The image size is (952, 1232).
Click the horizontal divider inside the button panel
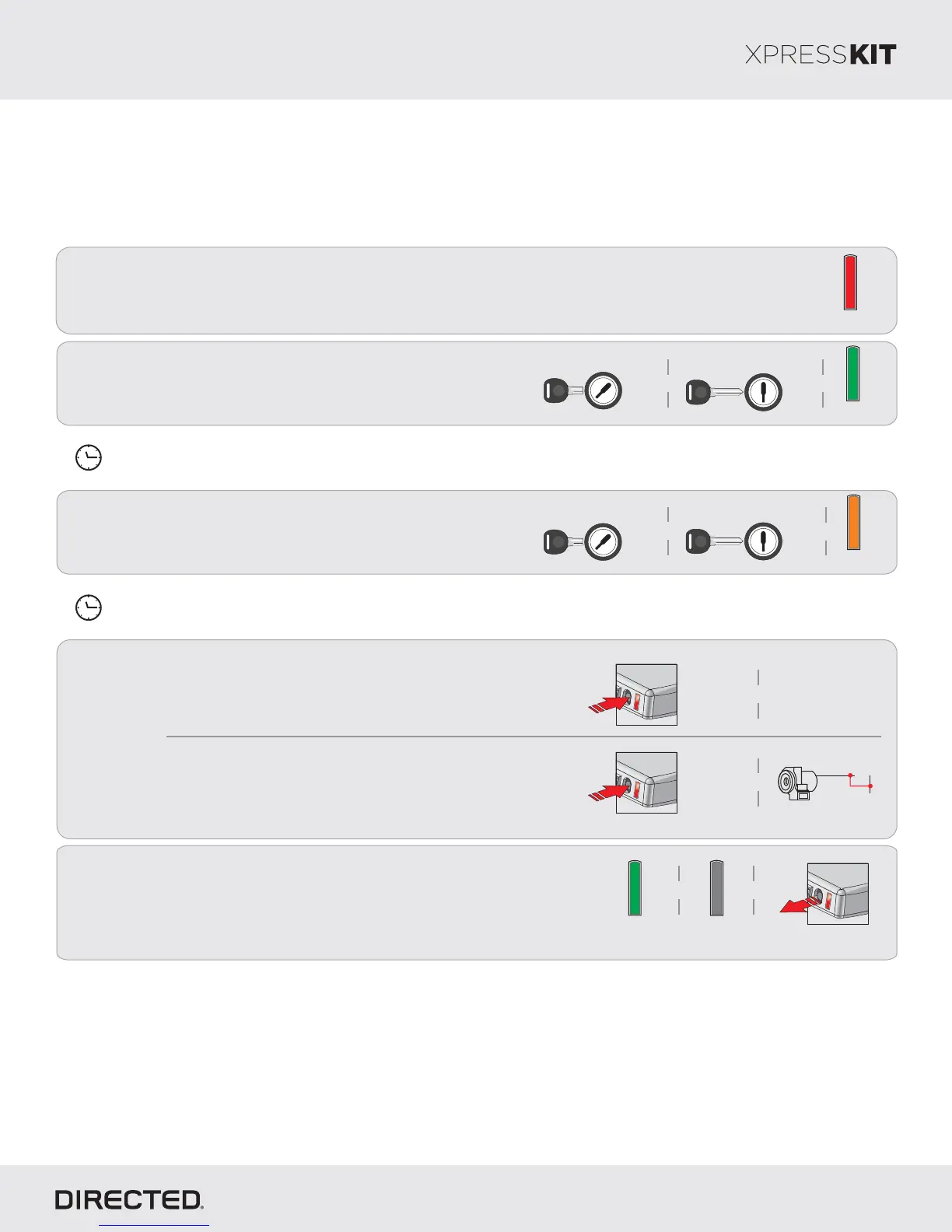[523, 737]
